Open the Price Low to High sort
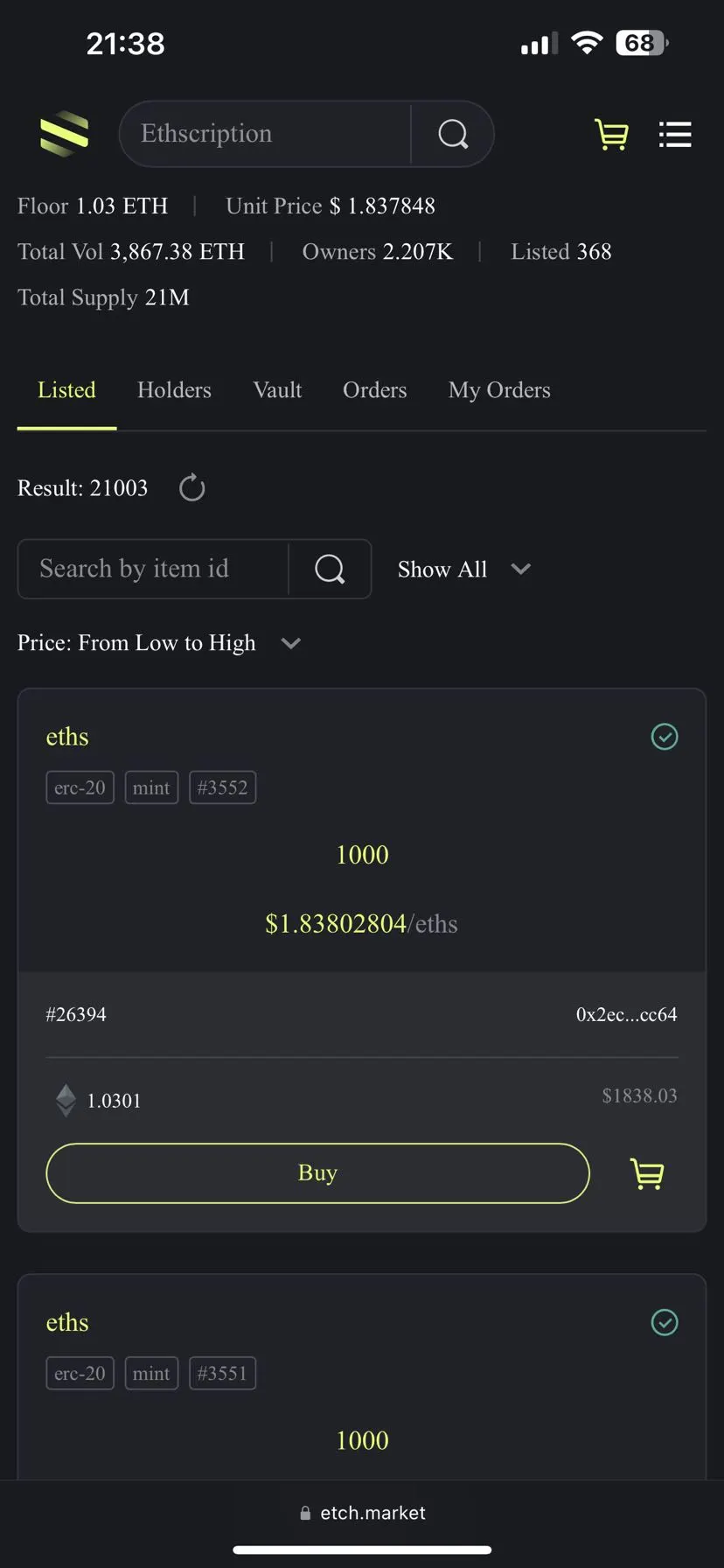Viewport: 724px width, 1568px height. 159,643
